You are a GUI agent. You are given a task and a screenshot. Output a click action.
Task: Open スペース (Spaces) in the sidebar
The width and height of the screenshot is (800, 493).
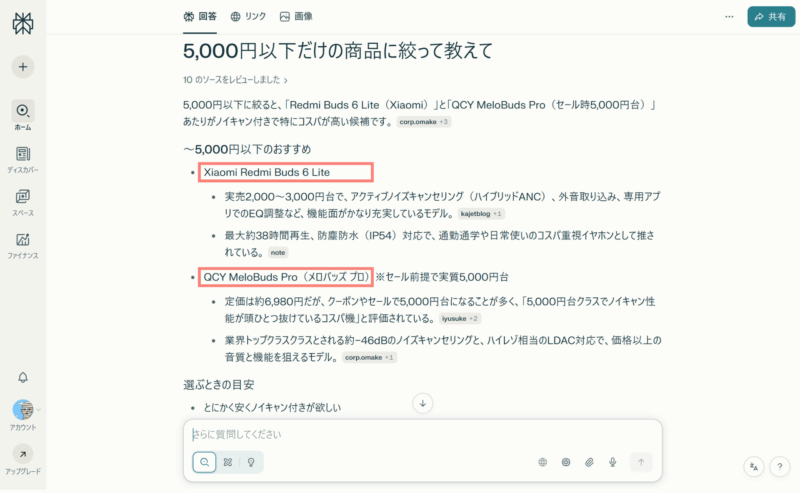22,197
